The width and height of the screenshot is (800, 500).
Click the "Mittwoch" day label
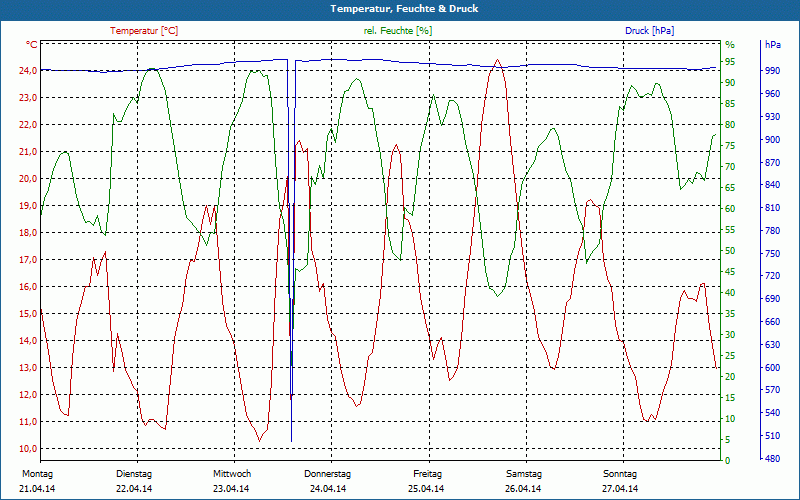(232, 474)
